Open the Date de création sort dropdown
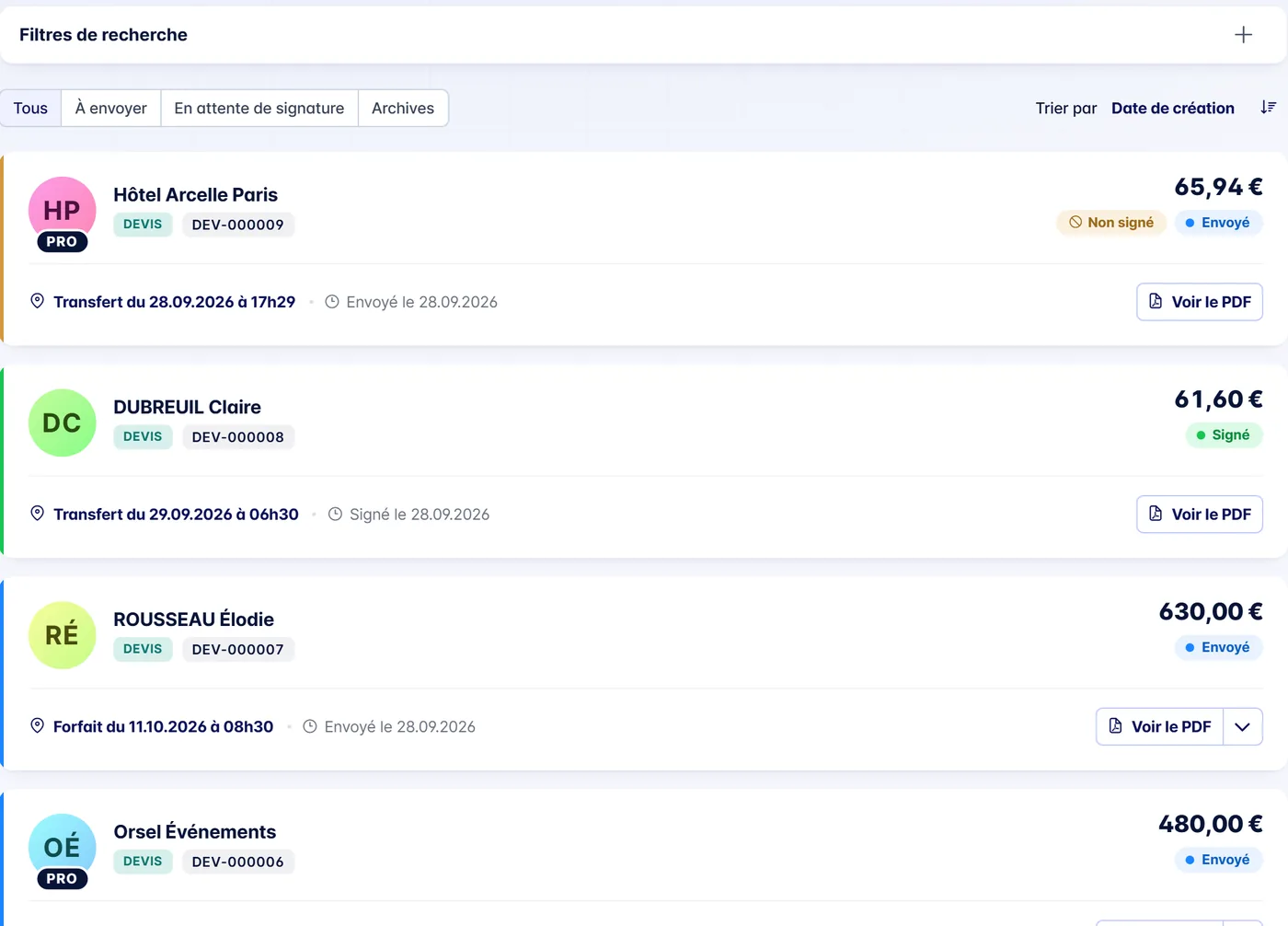This screenshot has width=1288, height=926. tap(1173, 108)
